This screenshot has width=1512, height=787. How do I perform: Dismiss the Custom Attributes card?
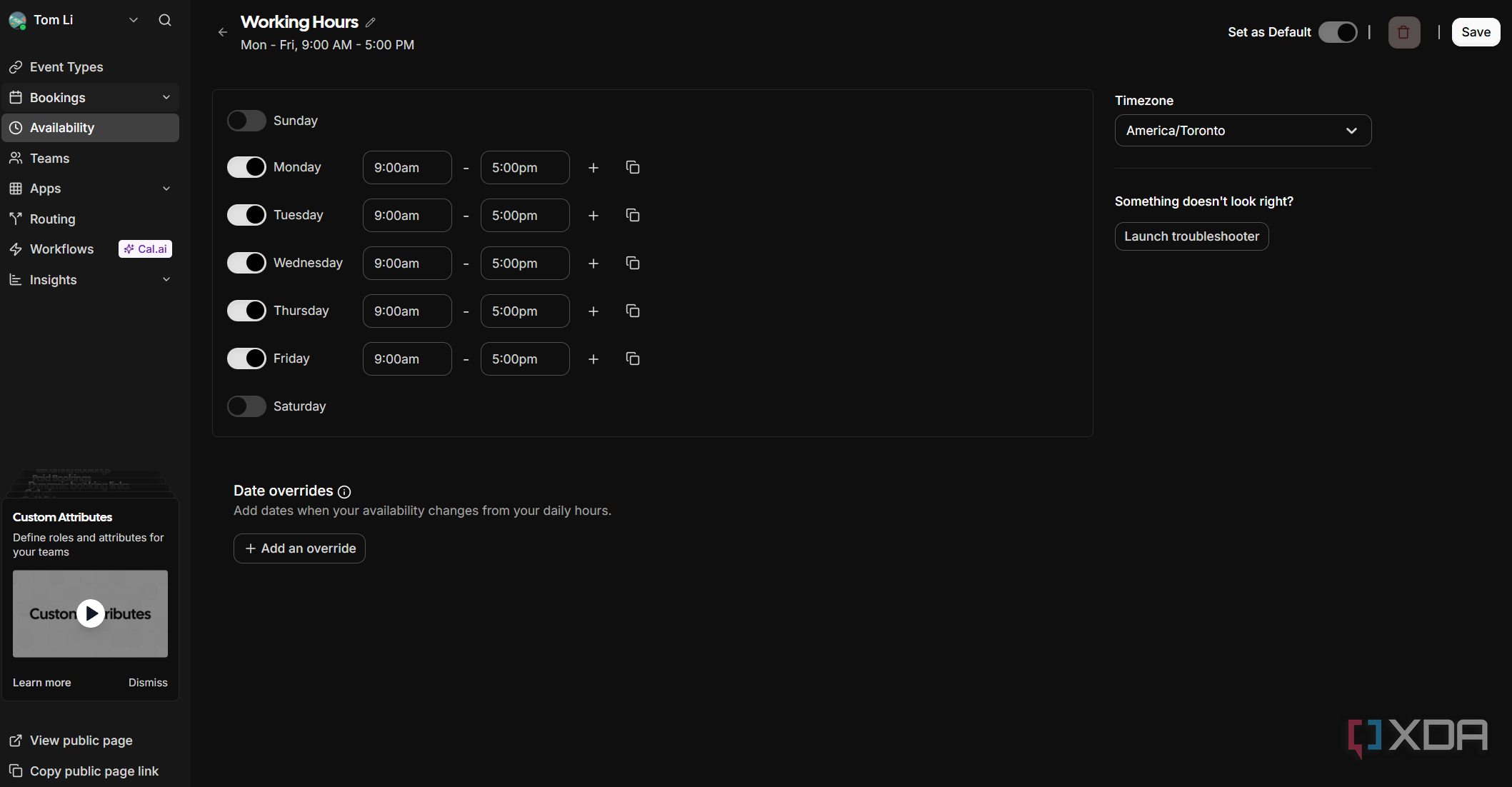point(148,683)
